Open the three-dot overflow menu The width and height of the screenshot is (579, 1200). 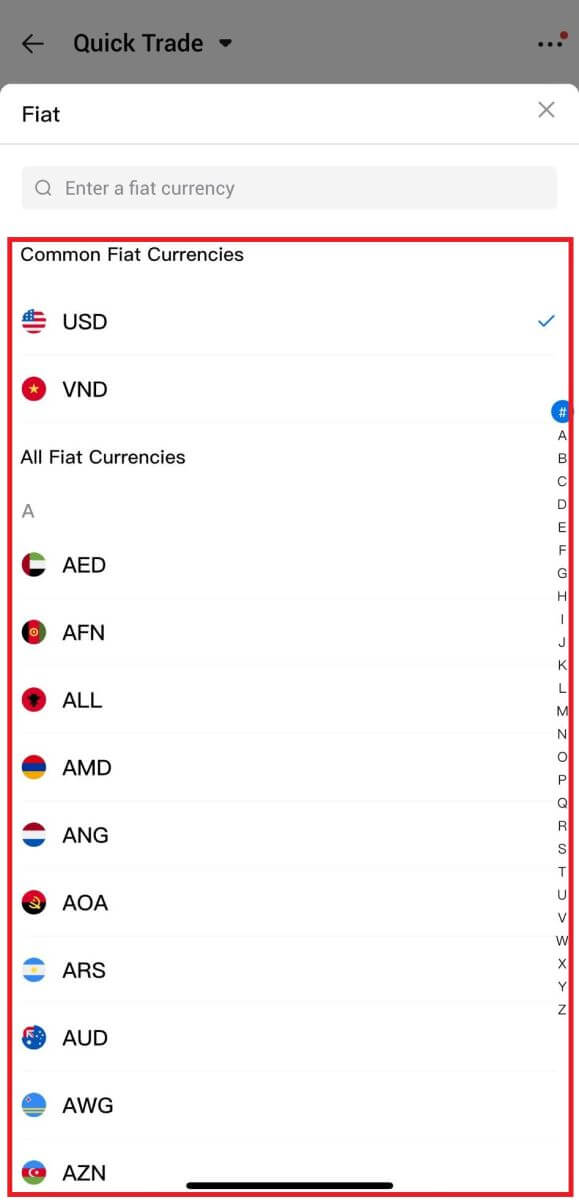pyautogui.click(x=549, y=43)
